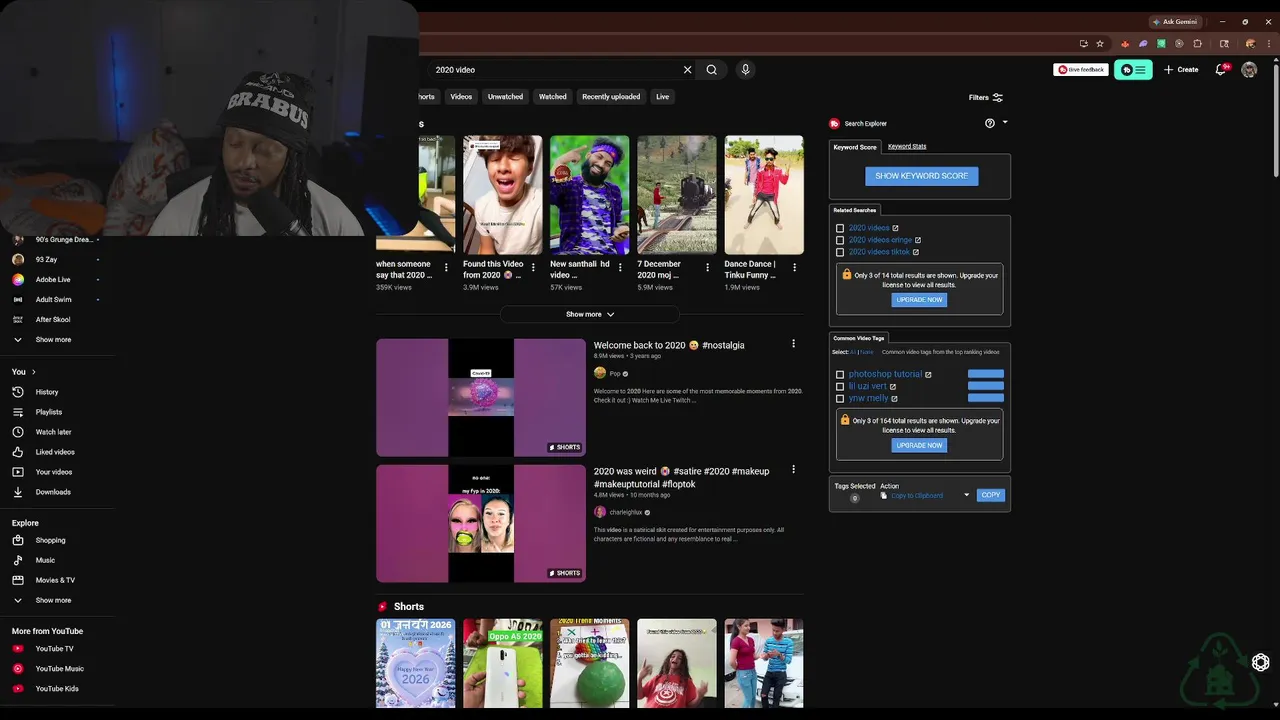Viewport: 1280px width, 720px height.
Task: Click UPGRADE NOW under Related Searches
Action: pyautogui.click(x=919, y=300)
